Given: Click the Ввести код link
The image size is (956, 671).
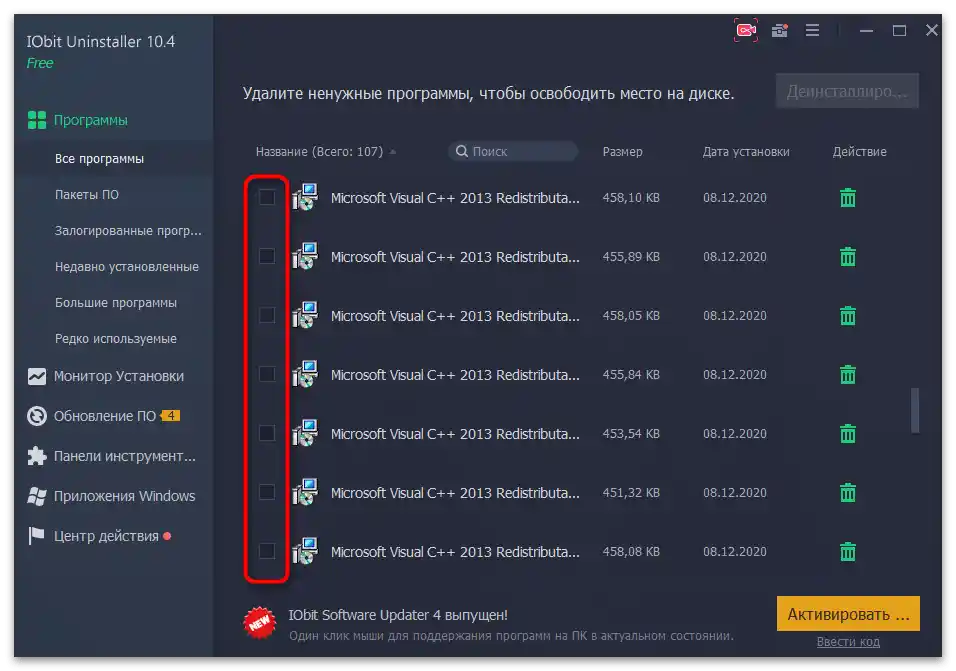Looking at the screenshot, I should coord(848,642).
